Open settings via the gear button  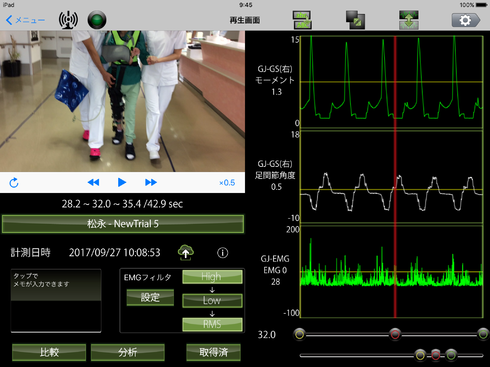(x=466, y=20)
